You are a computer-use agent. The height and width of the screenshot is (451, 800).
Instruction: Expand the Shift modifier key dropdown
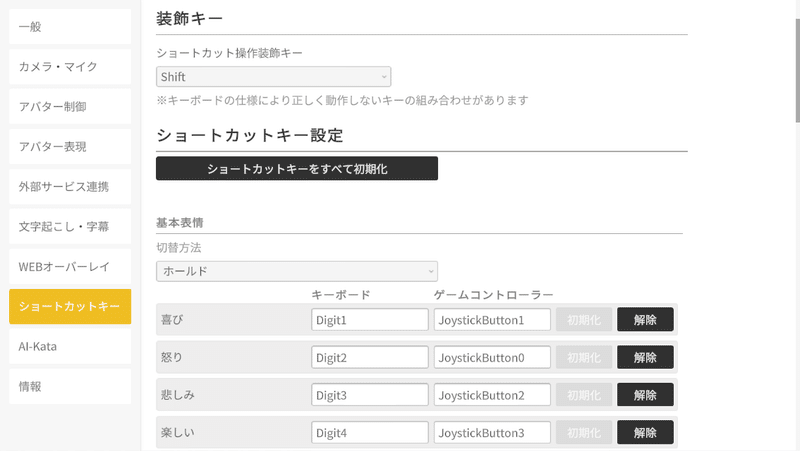click(x=273, y=77)
